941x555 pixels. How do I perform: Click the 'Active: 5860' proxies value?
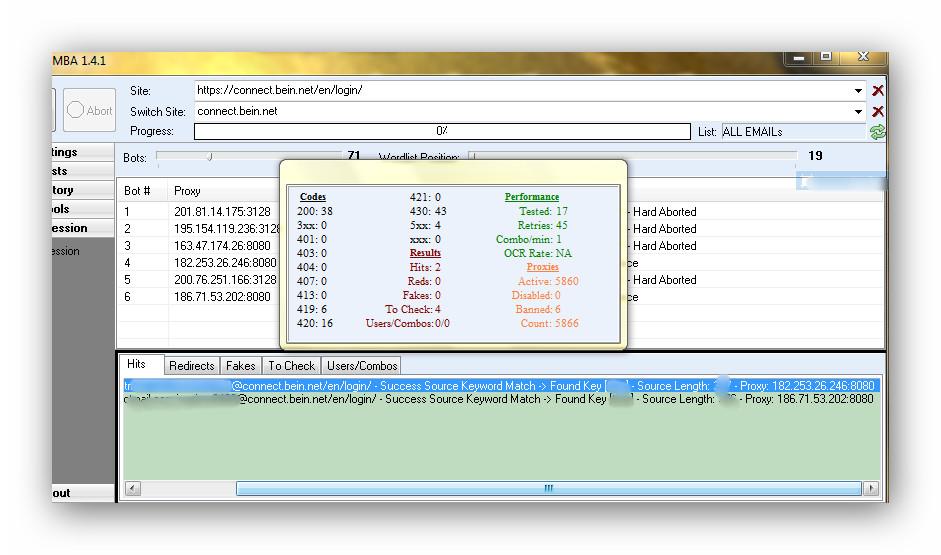pyautogui.click(x=548, y=281)
